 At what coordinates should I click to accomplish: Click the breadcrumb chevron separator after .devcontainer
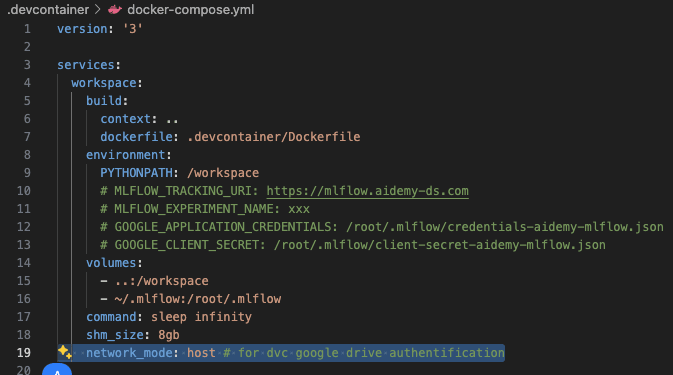click(98, 9)
